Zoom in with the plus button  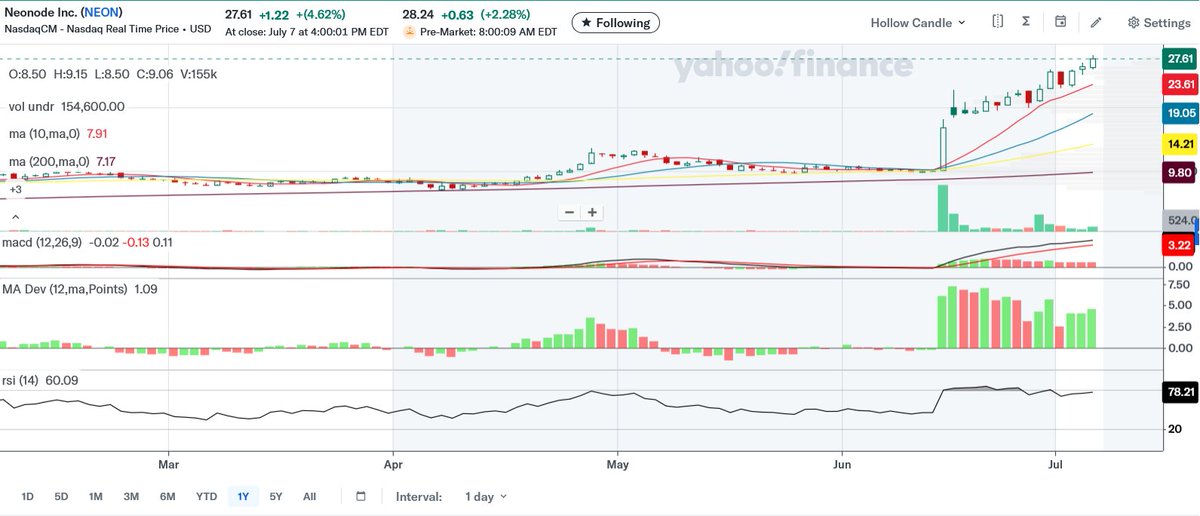592,212
